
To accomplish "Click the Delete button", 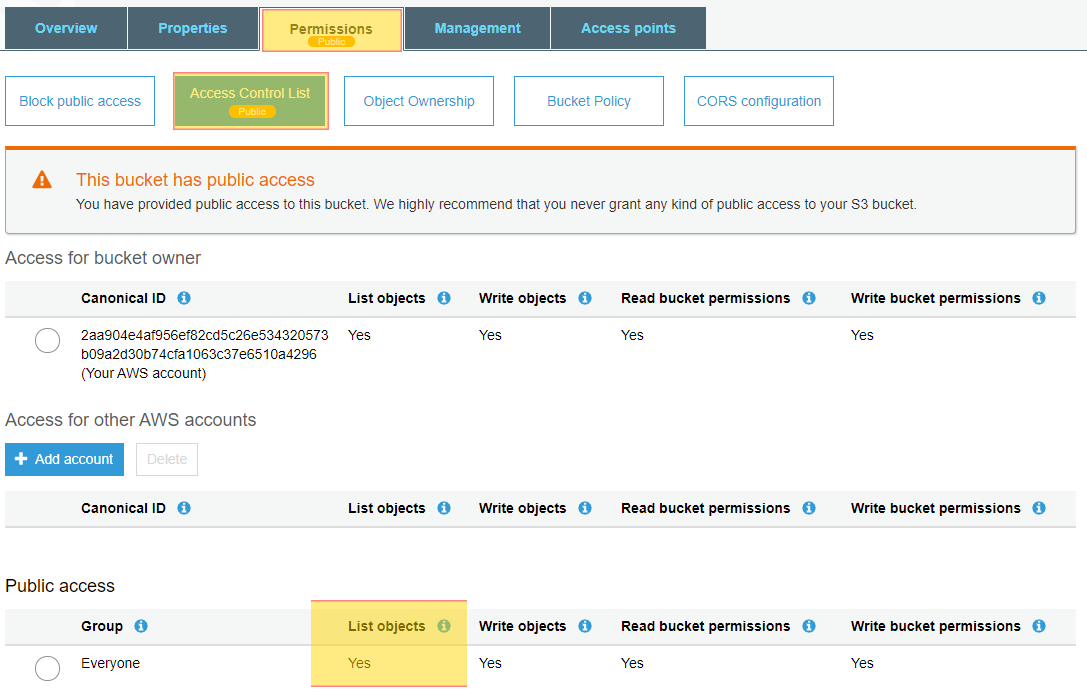I will pyautogui.click(x=167, y=460).
